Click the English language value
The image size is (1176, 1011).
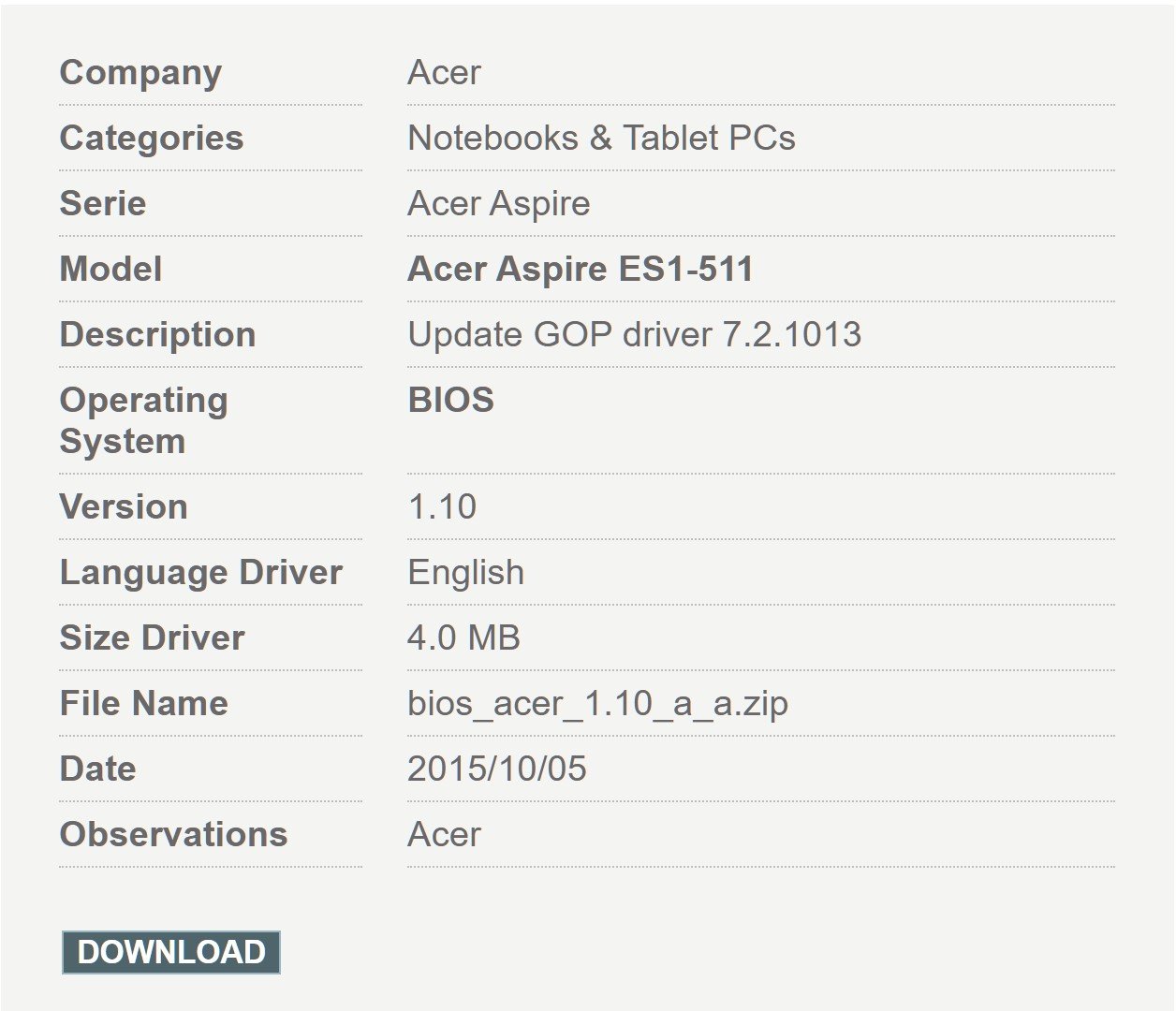click(466, 573)
